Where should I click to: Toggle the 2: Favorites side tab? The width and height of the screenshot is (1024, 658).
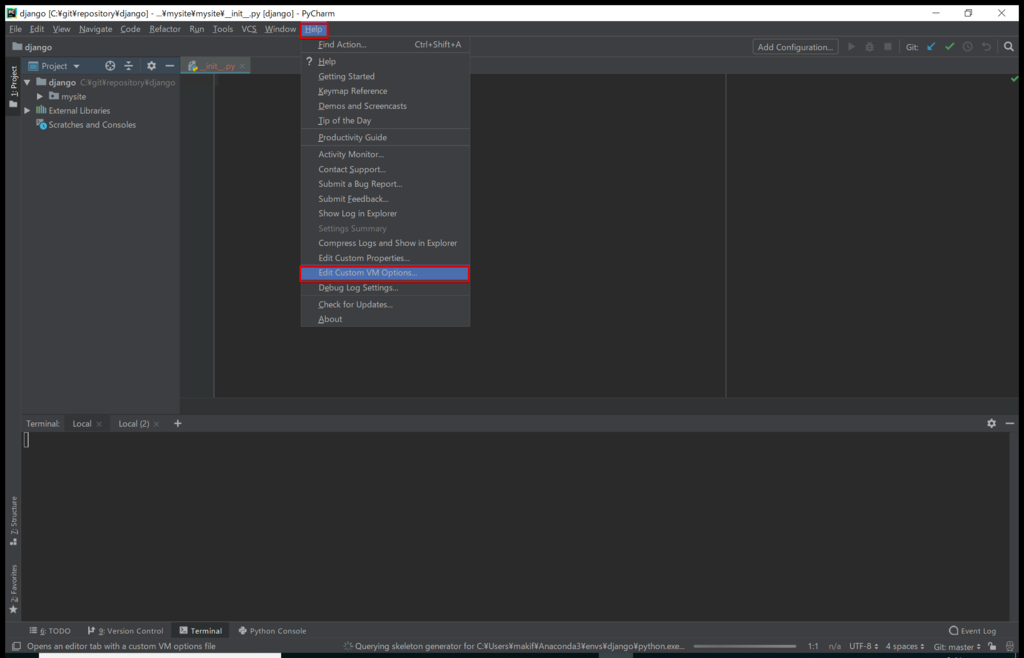click(13, 589)
